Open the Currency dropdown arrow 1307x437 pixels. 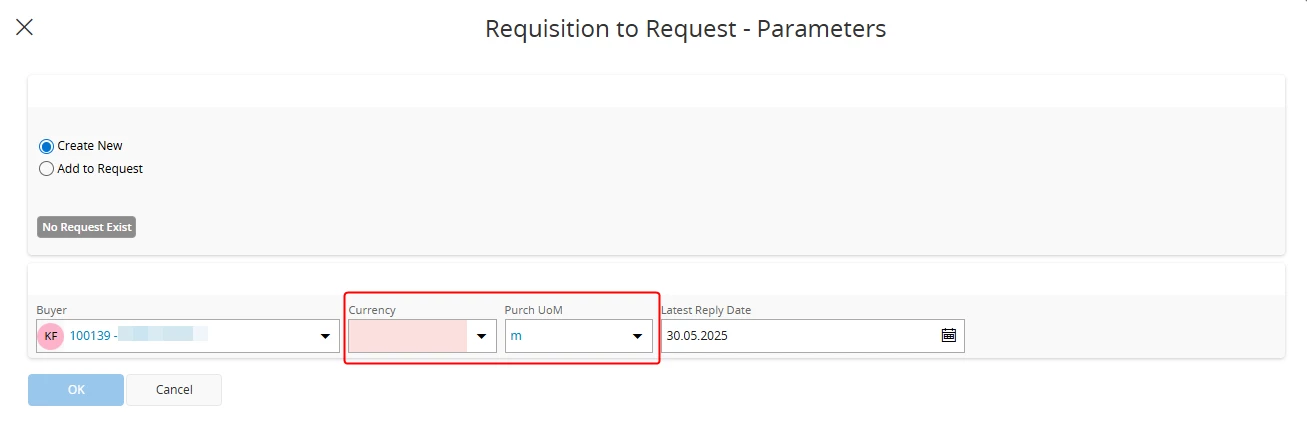pos(482,336)
